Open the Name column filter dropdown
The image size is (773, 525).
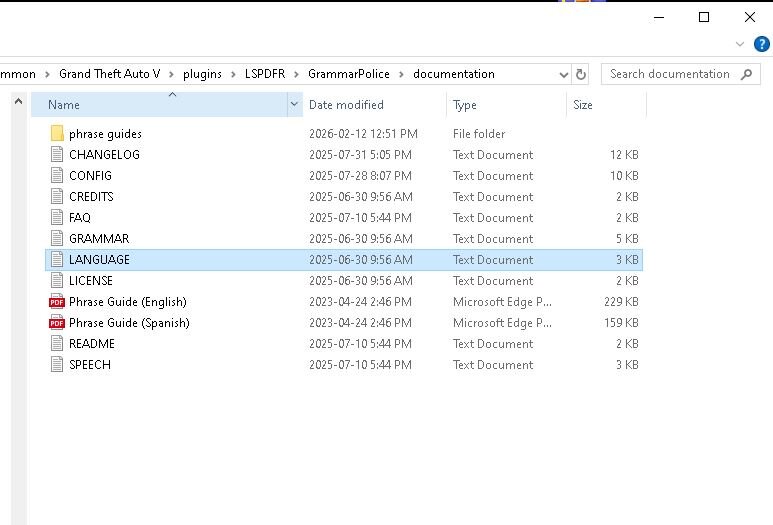tap(294, 105)
